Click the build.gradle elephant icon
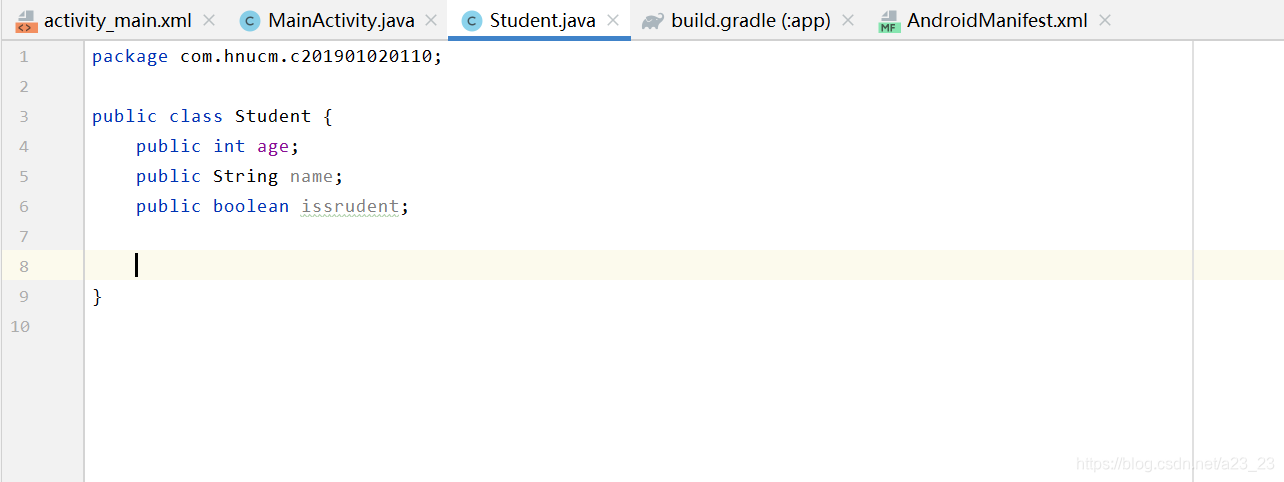The height and width of the screenshot is (482, 1284). (653, 21)
